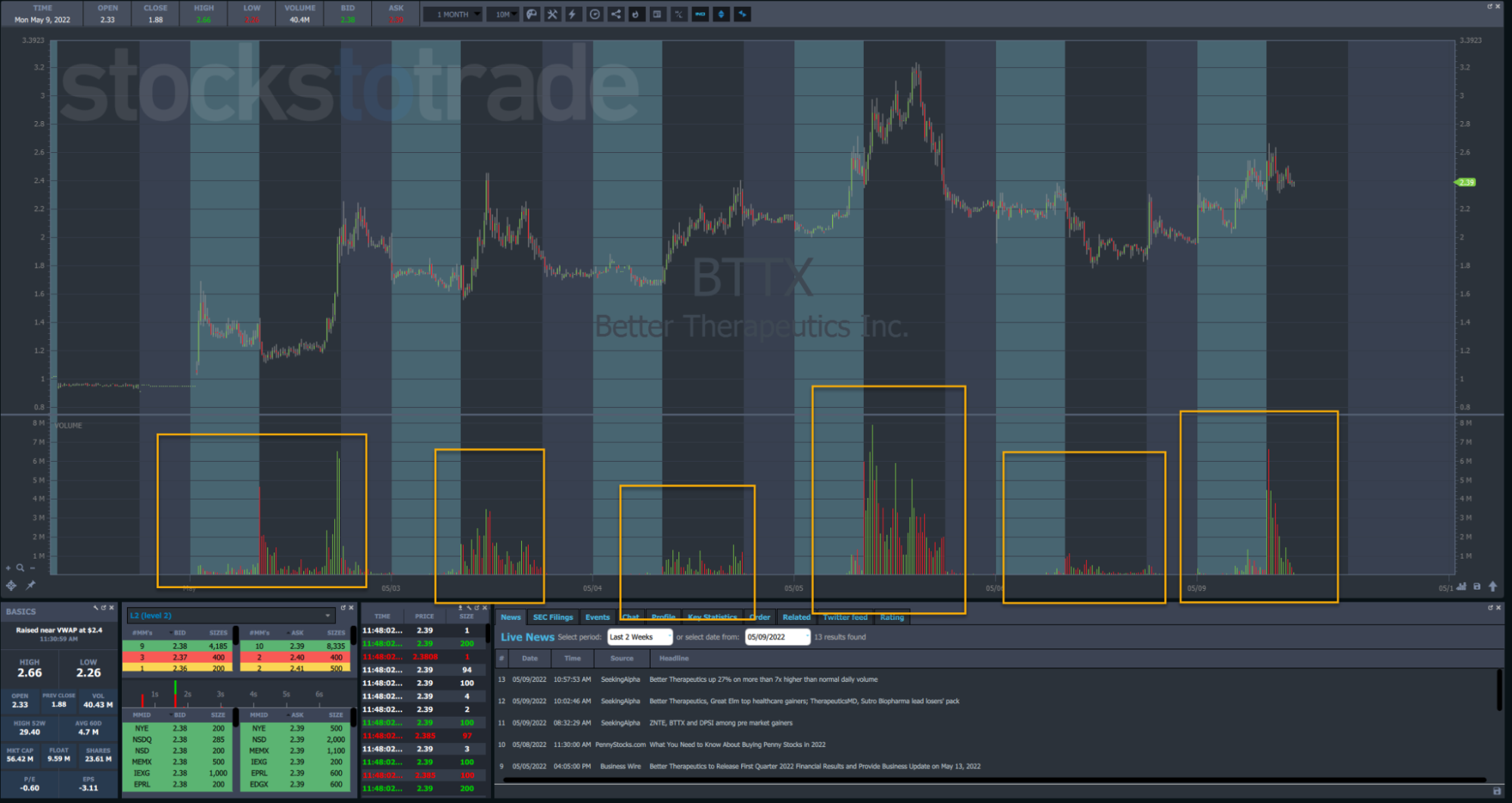Click the news list vertical scrollbar
Image resolution: width=1512 pixels, height=803 pixels.
pos(1500,689)
